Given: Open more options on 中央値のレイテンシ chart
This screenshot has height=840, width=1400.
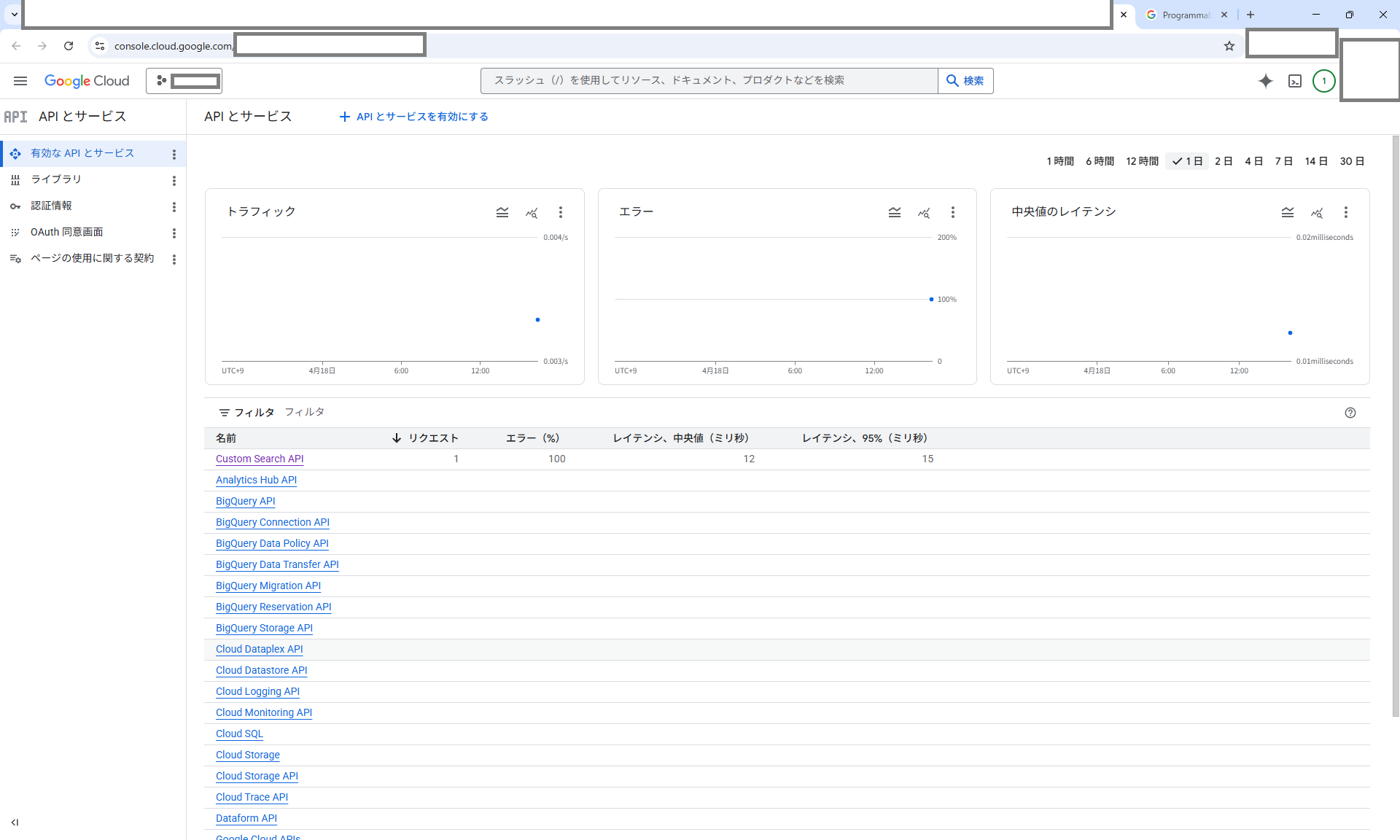Looking at the screenshot, I should coord(1345,212).
